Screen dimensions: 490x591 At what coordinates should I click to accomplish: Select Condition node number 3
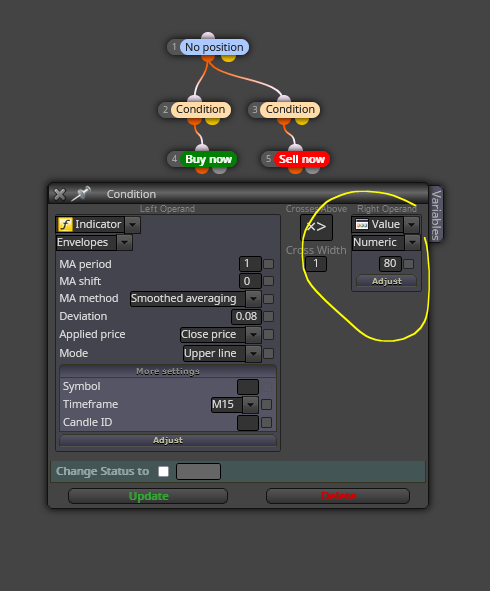(x=290, y=109)
